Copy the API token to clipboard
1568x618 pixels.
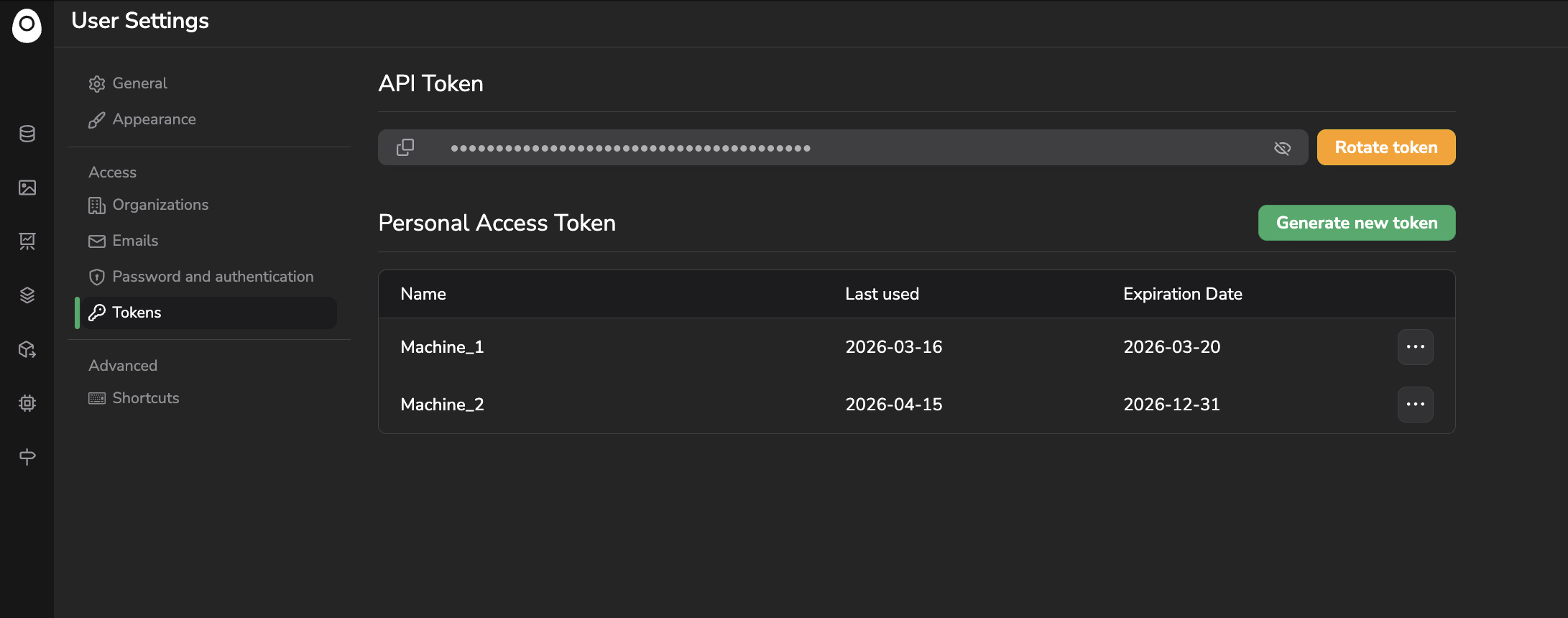(405, 147)
